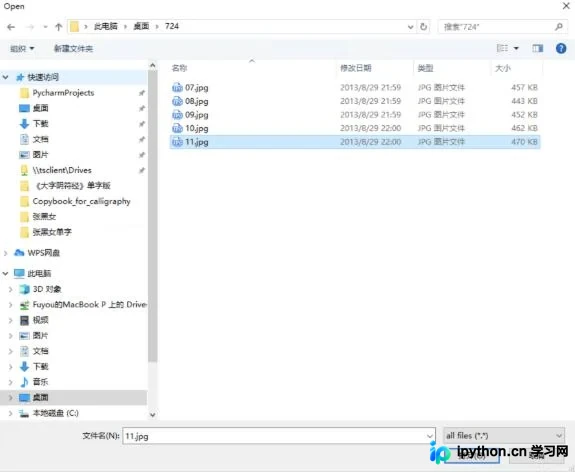
Task: Open 本地磁盘 (C:) drive
Action: pos(55,413)
